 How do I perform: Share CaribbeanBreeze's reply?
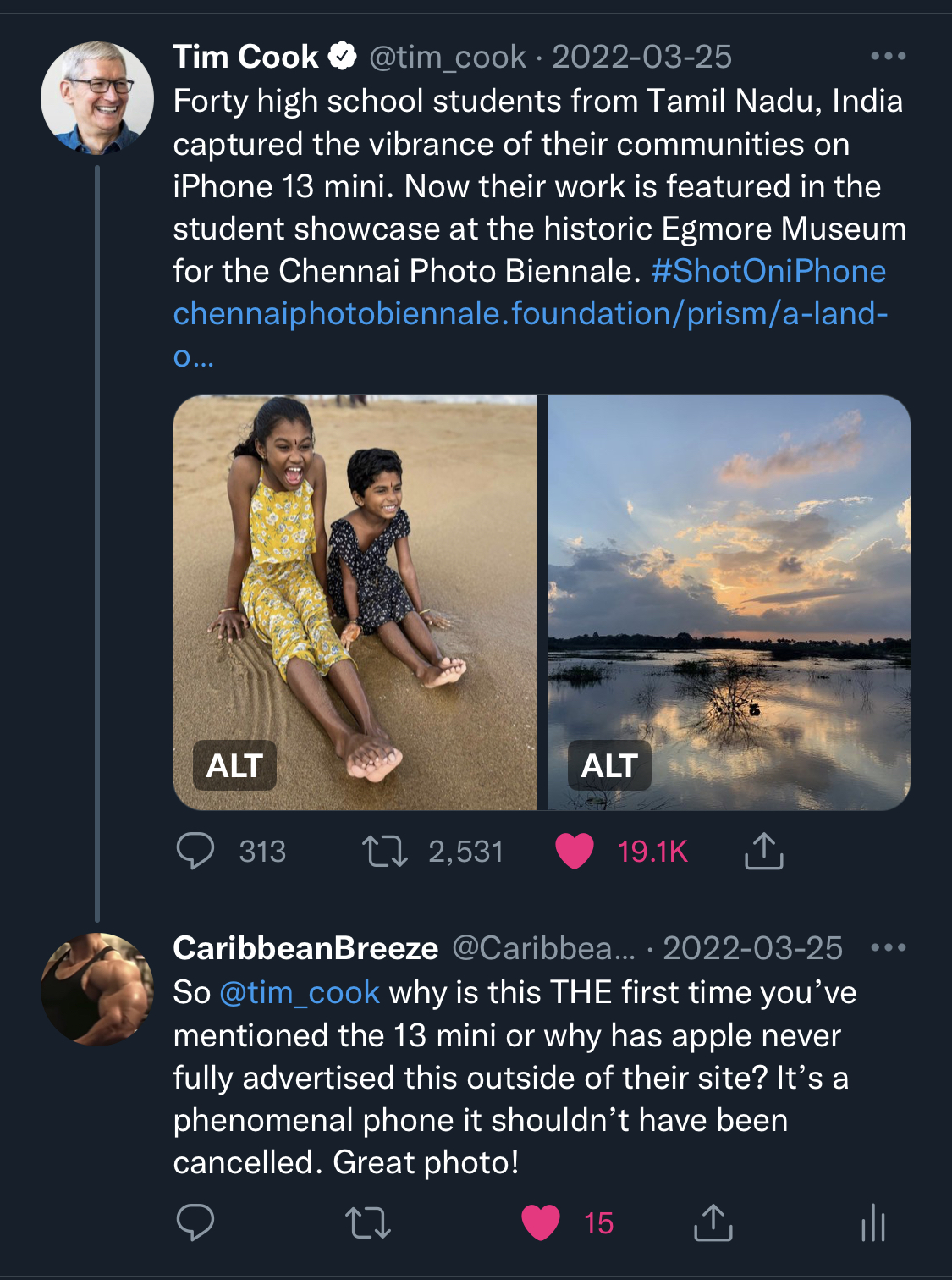click(713, 1222)
